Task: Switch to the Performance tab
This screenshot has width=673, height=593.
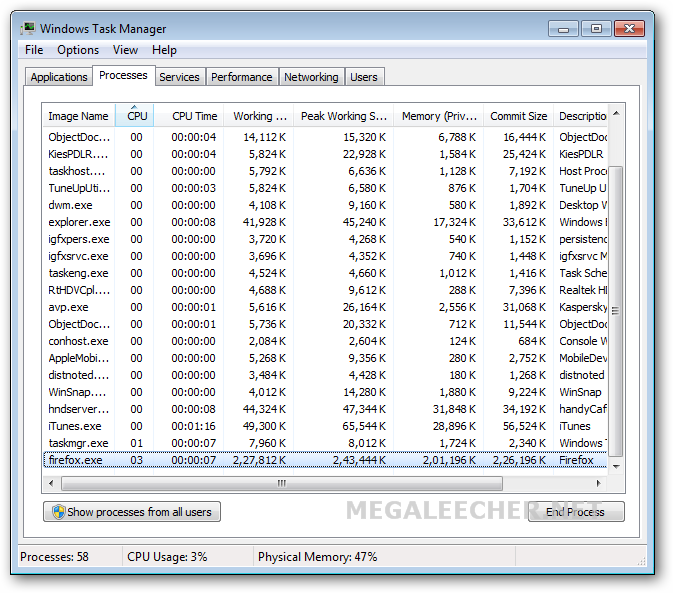Action: coord(241,77)
